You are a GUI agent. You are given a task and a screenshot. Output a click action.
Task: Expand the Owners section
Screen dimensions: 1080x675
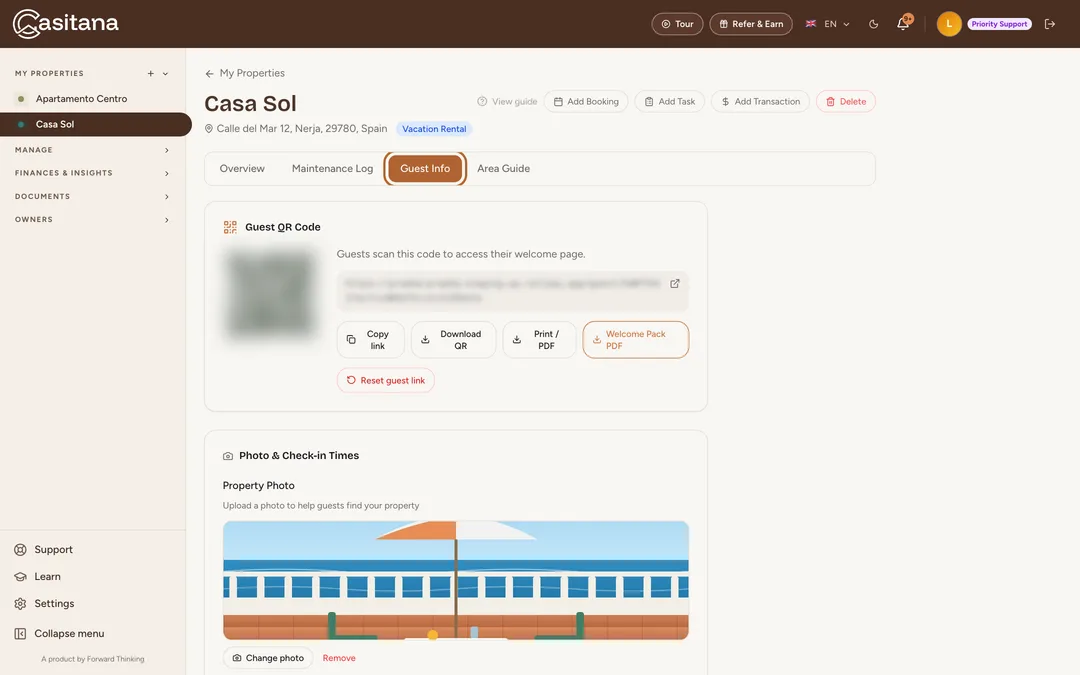(x=93, y=219)
